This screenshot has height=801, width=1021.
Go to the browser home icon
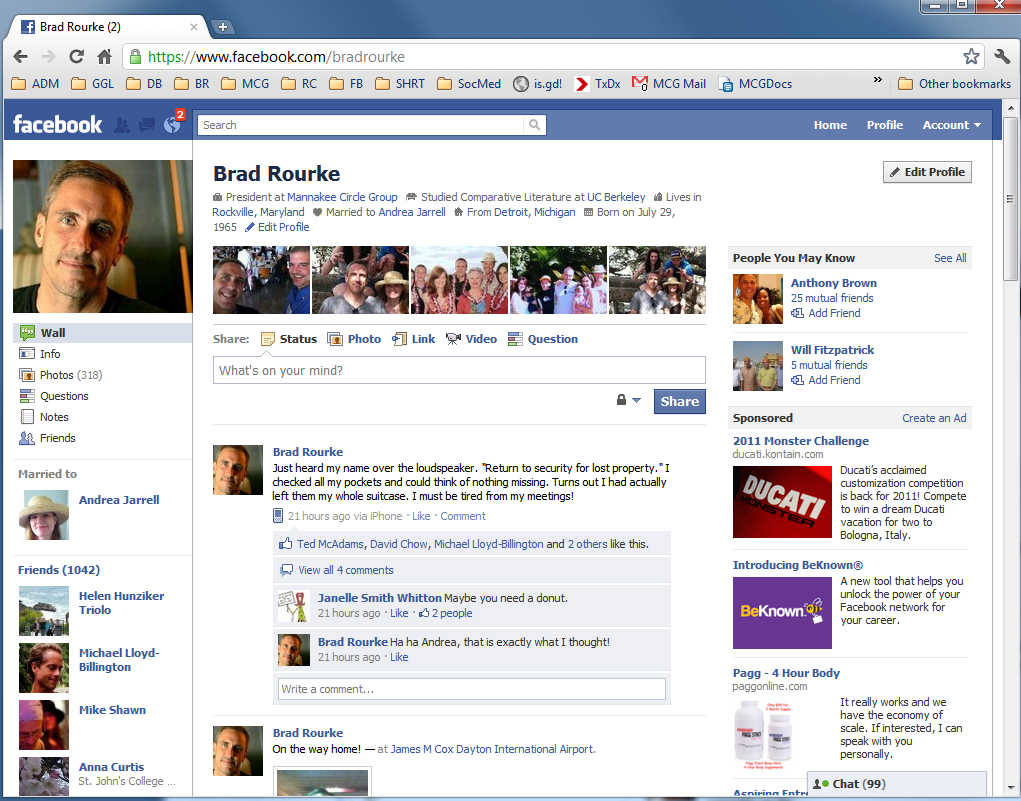click(104, 56)
